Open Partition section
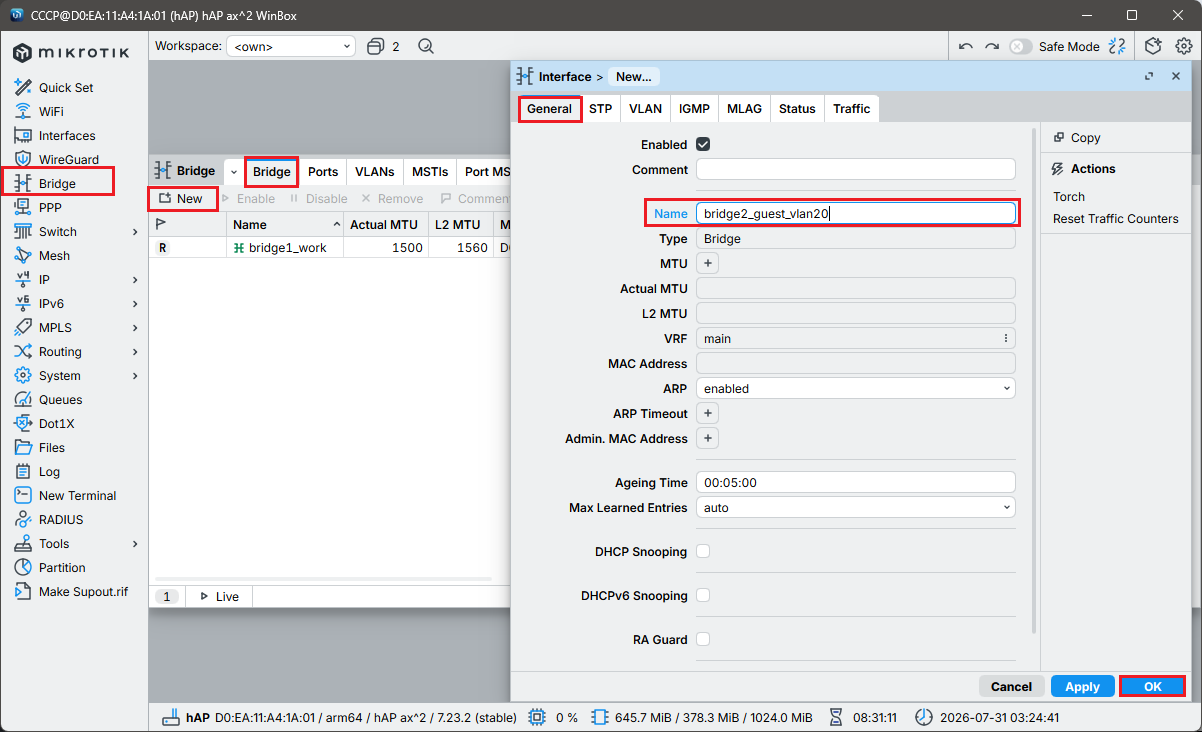 pyautogui.click(x=62, y=567)
